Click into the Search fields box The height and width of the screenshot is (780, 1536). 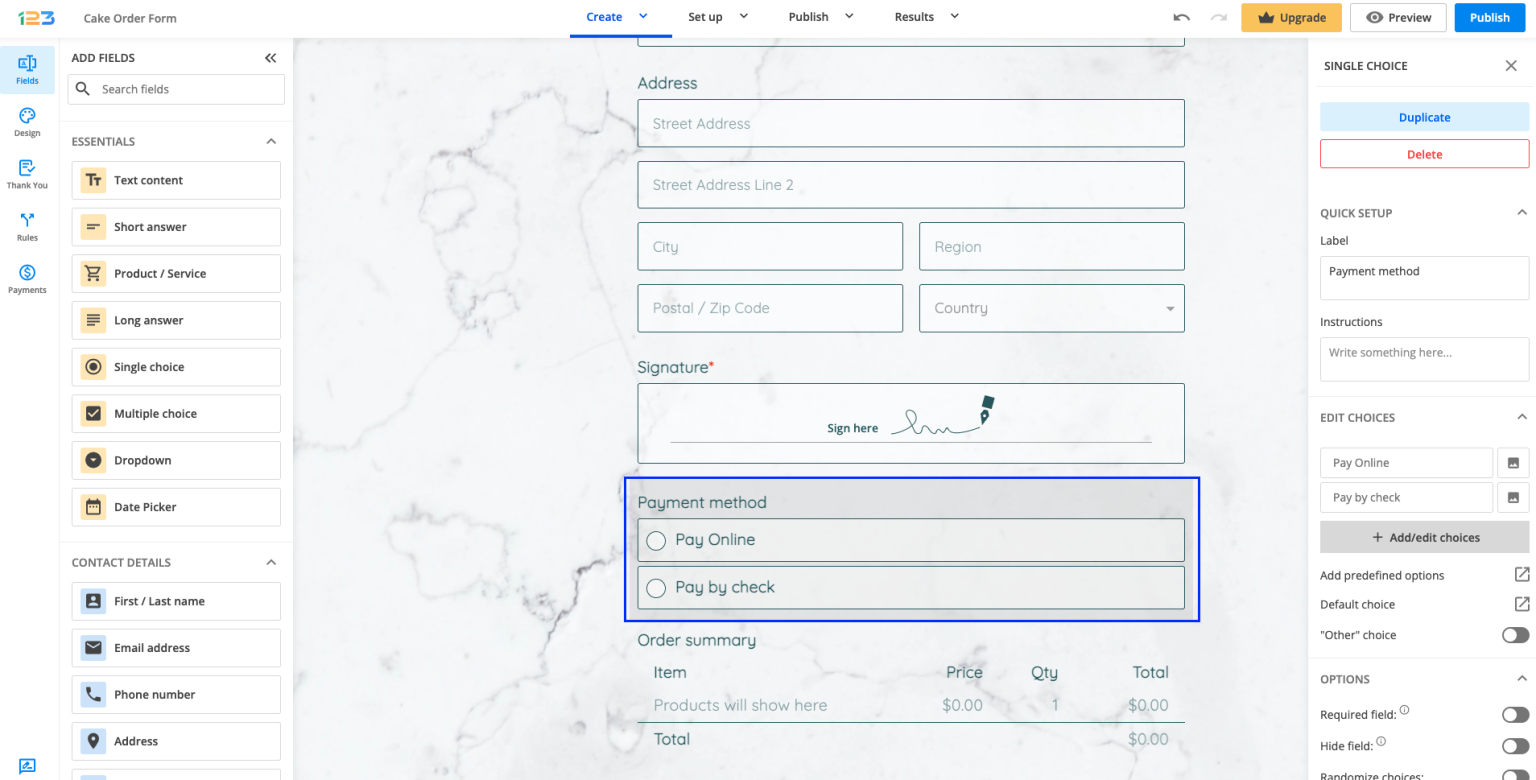[176, 89]
